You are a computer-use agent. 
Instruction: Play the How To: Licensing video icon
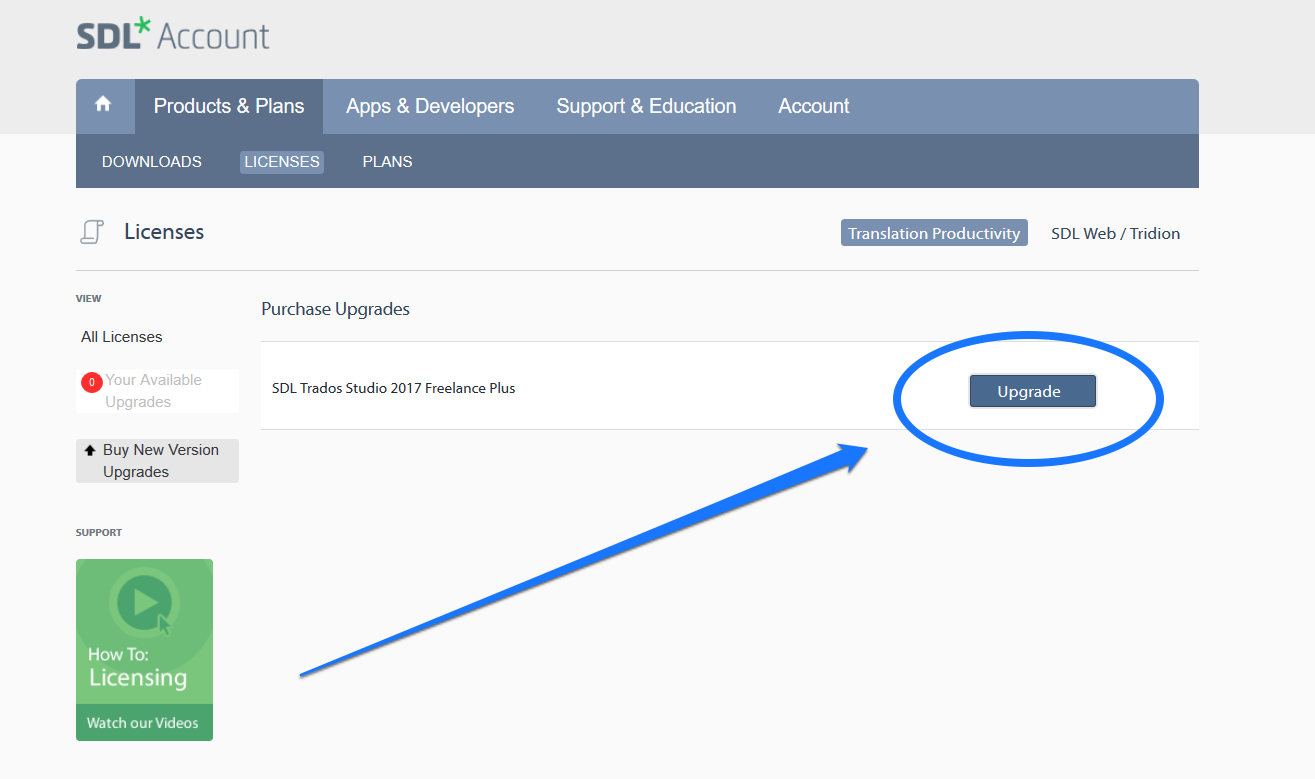145,603
